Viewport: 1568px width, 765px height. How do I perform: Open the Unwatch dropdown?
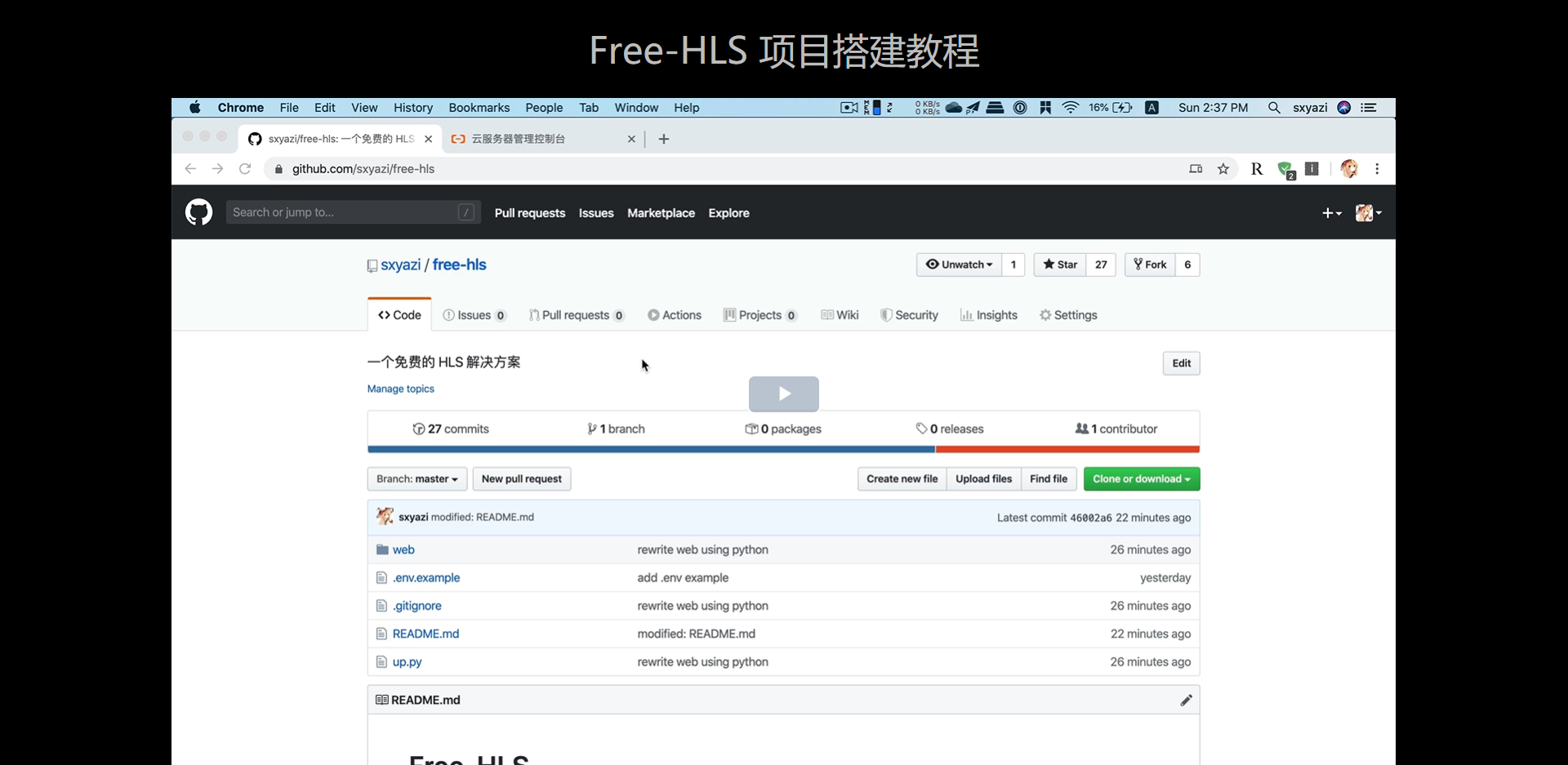point(959,265)
